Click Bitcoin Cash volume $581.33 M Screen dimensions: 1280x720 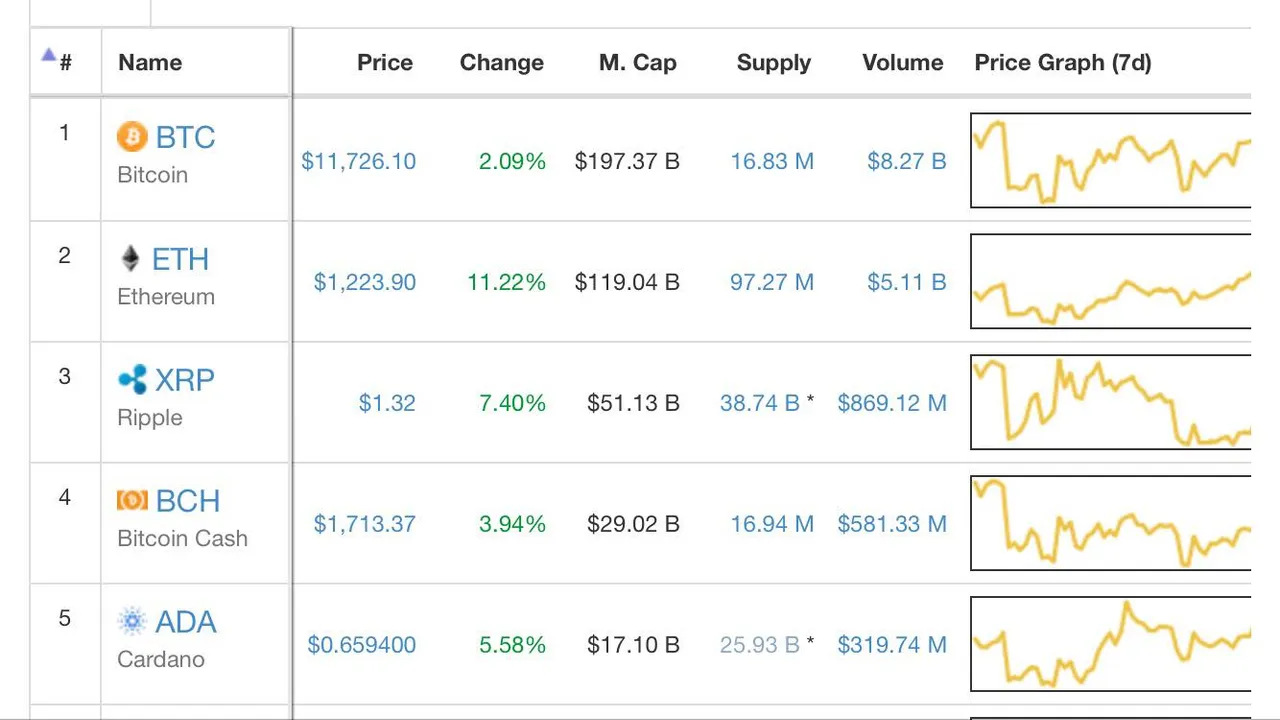[892, 524]
